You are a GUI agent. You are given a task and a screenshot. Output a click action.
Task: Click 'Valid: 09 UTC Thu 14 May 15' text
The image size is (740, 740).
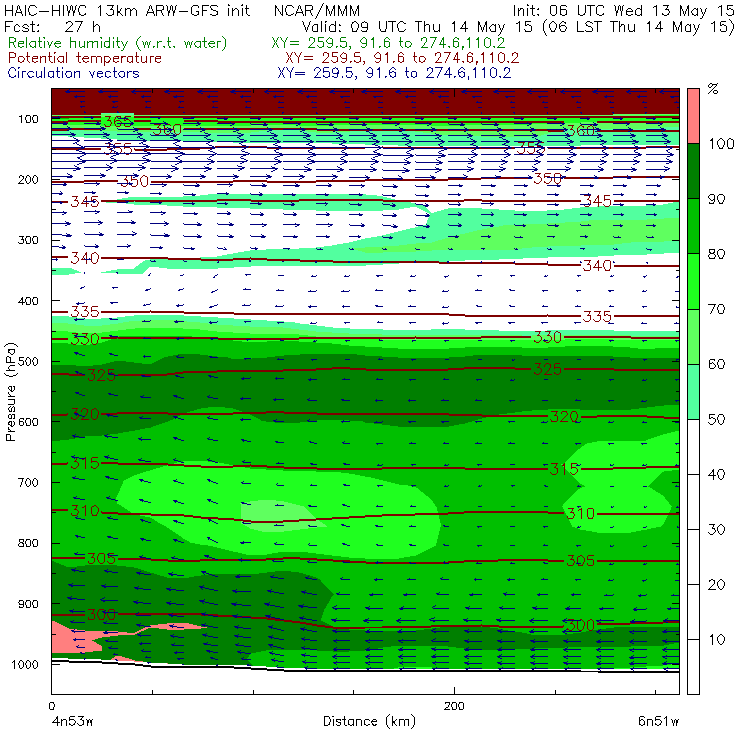coord(420,26)
